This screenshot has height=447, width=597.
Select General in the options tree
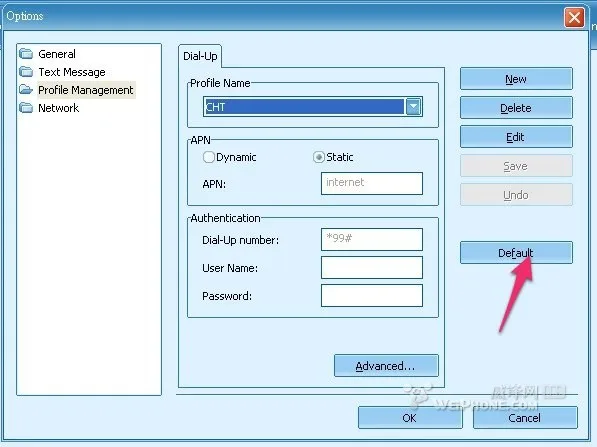coord(57,54)
